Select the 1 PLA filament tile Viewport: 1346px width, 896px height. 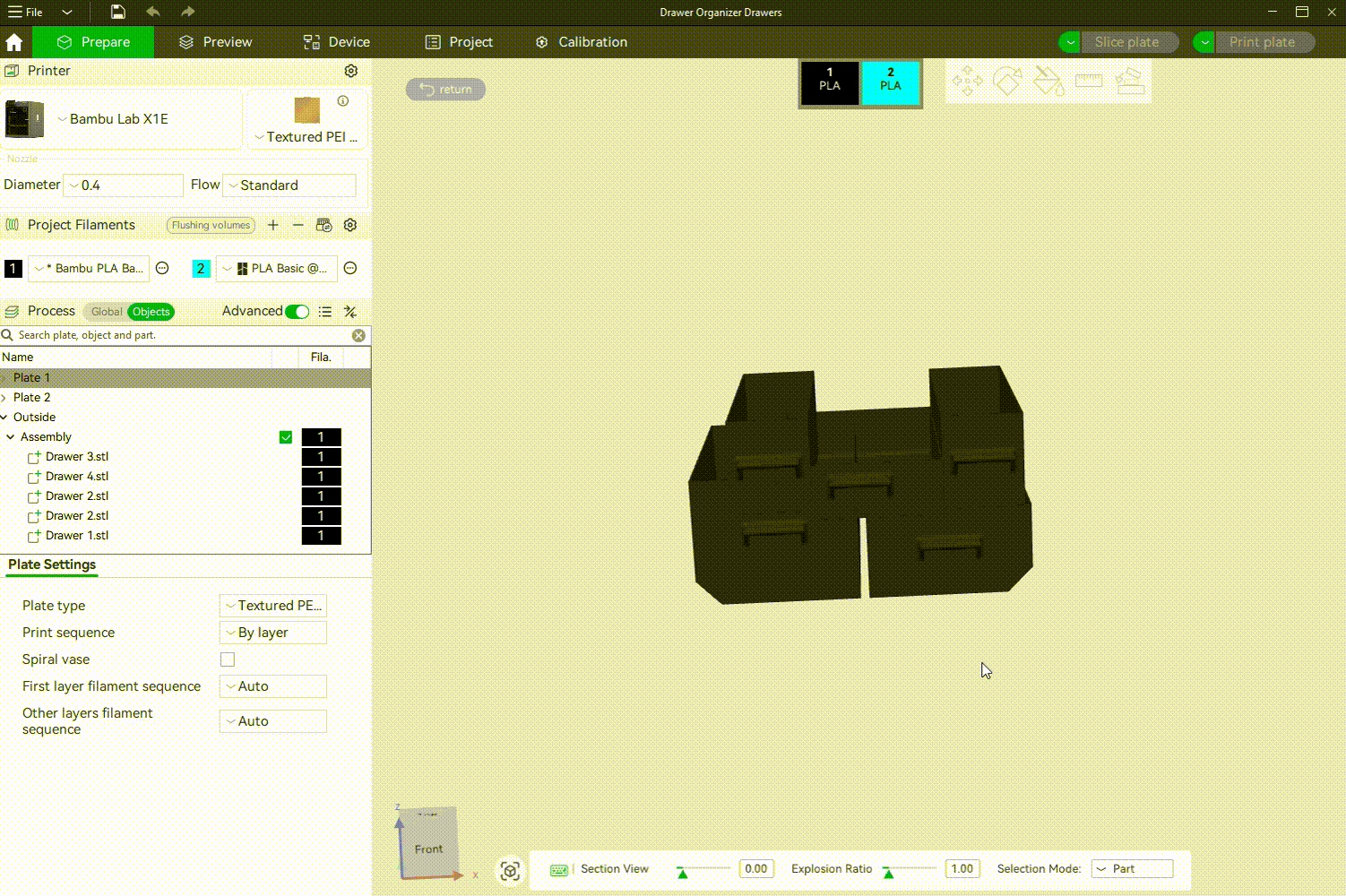pos(830,83)
